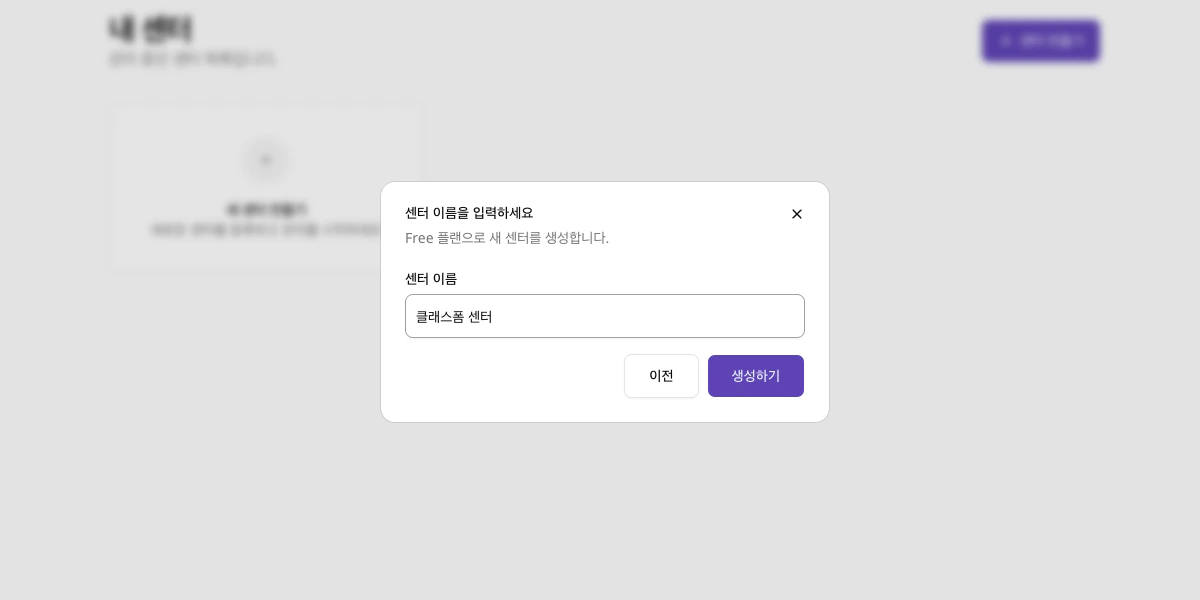
Task: Click the dismiss icon at the dialog's top right
Action: click(797, 214)
